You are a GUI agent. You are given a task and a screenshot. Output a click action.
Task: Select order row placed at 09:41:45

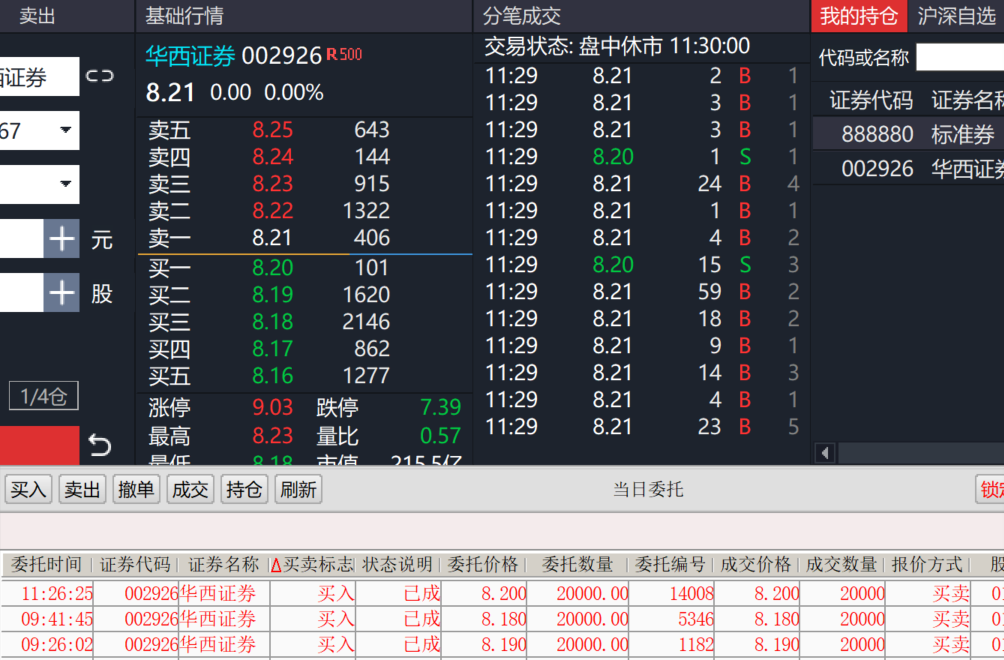(x=502, y=619)
